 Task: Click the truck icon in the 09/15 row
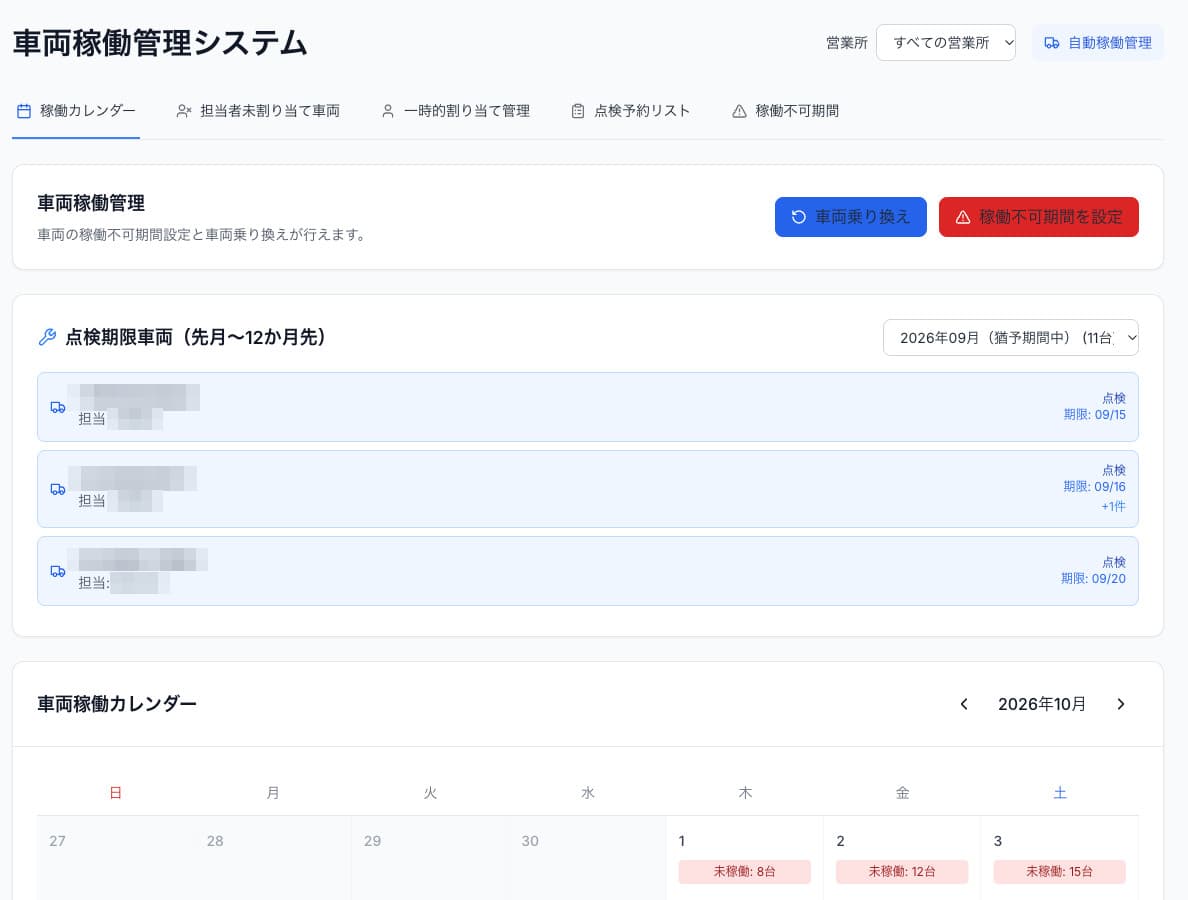[x=58, y=408]
